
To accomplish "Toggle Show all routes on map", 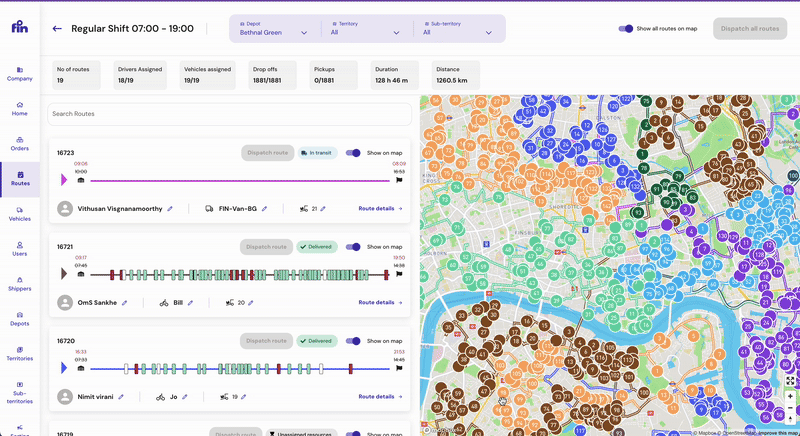I will (x=626, y=29).
